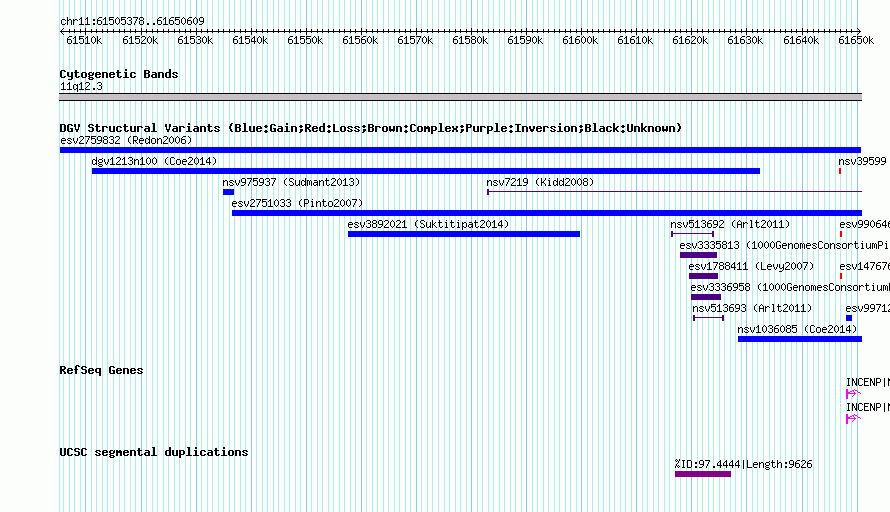Click the label esv2751033 (Pinto2007)
Viewport: 890px width, 512px height.
[297, 203]
